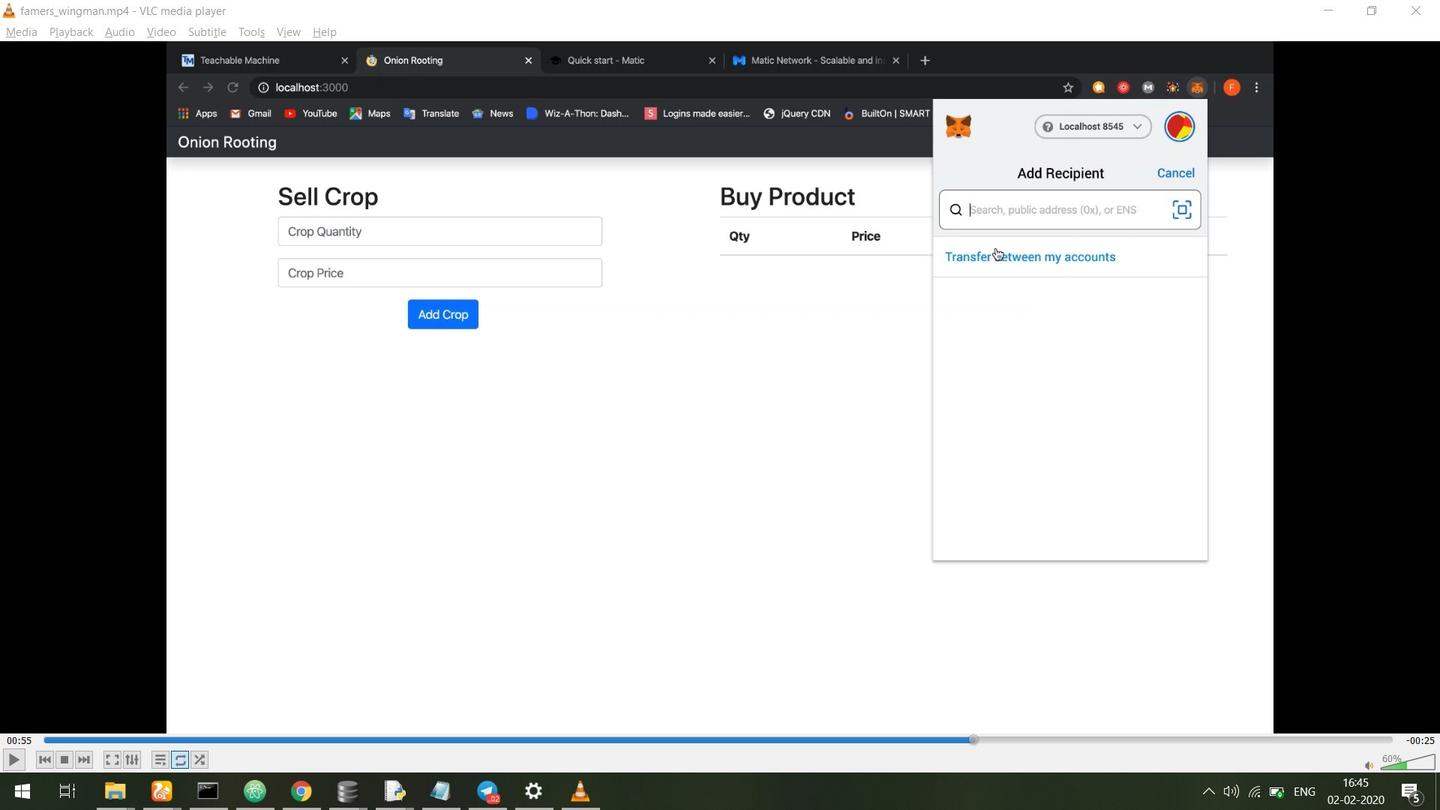Open the View menu in VLC

click(x=288, y=32)
